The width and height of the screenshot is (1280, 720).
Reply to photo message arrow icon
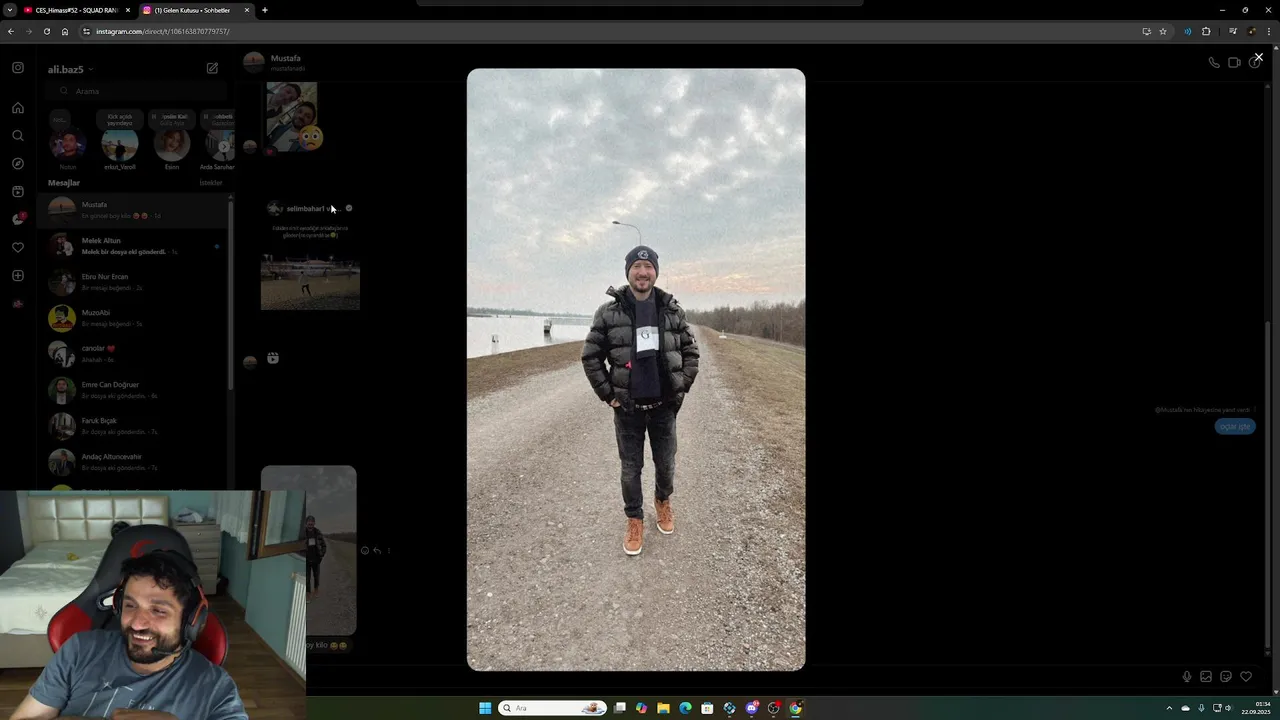[x=377, y=550]
